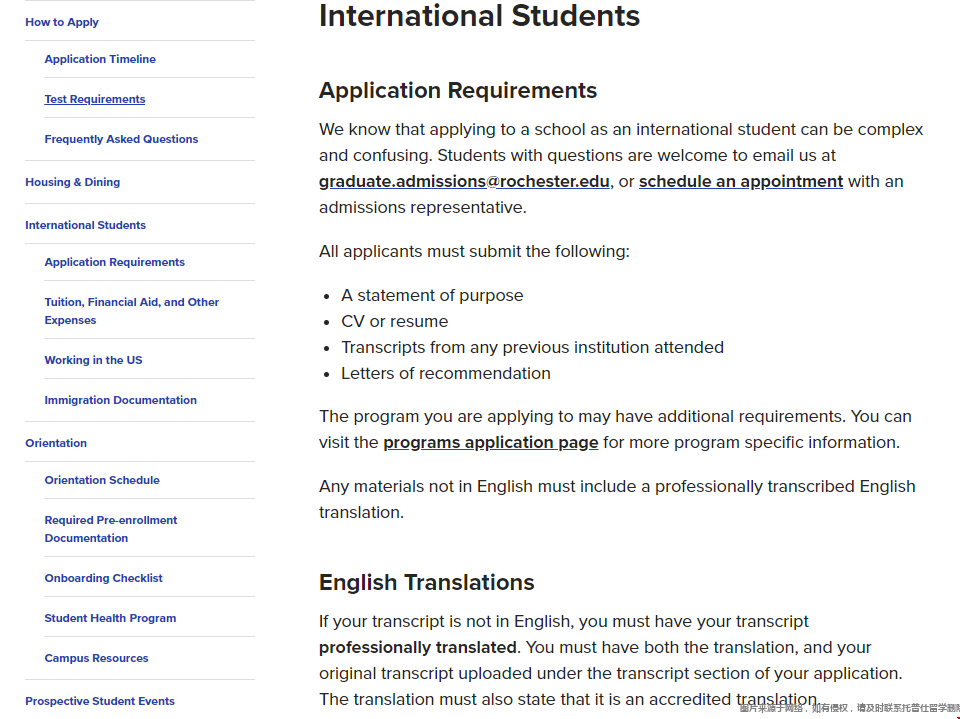Select Housing & Dining in sidebar
This screenshot has height=719, width=960.
click(72, 182)
